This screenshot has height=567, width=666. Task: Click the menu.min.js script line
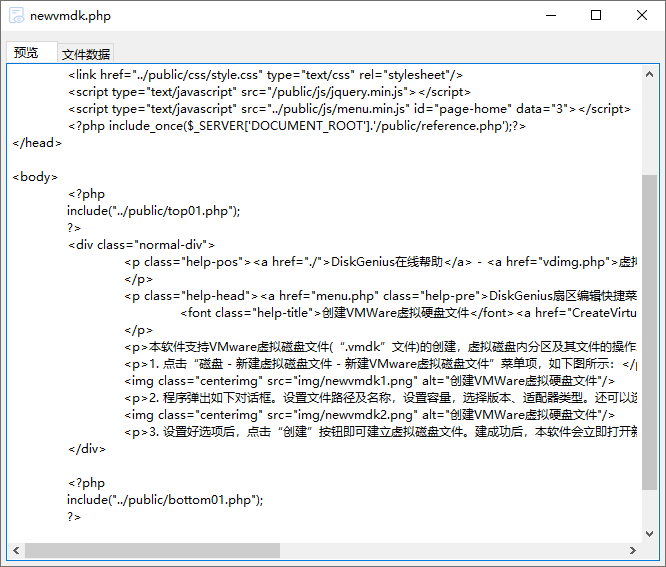pyautogui.click(x=349, y=109)
